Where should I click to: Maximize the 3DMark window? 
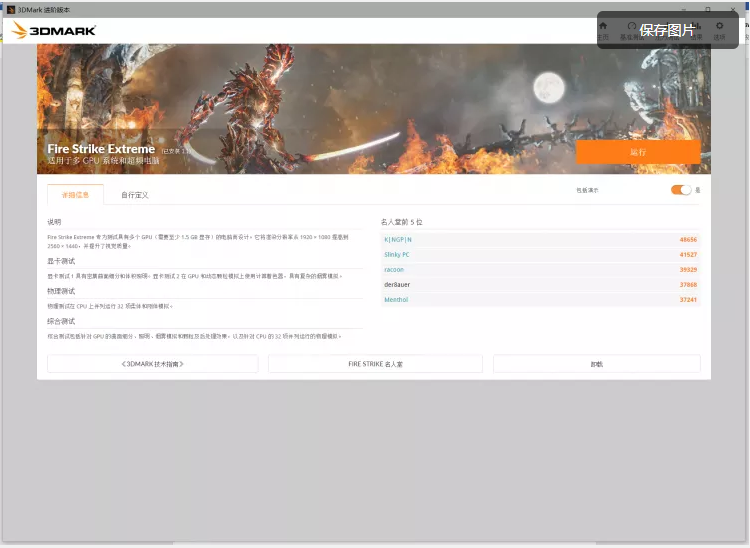[x=708, y=10]
